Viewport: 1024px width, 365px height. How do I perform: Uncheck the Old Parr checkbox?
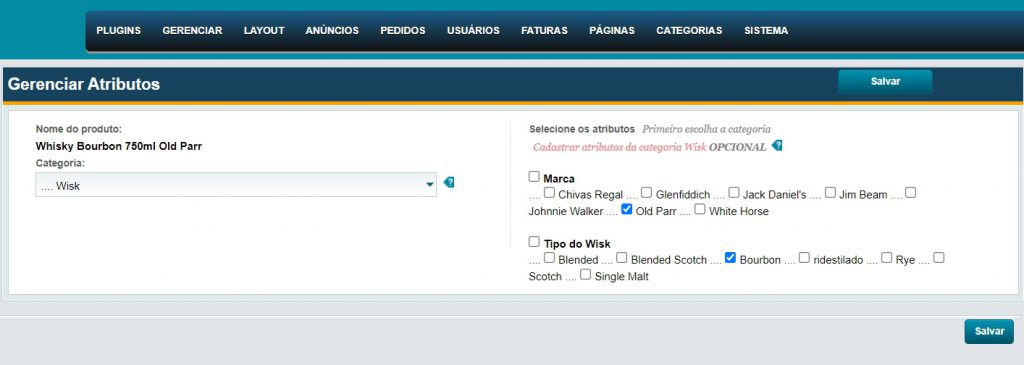(627, 210)
